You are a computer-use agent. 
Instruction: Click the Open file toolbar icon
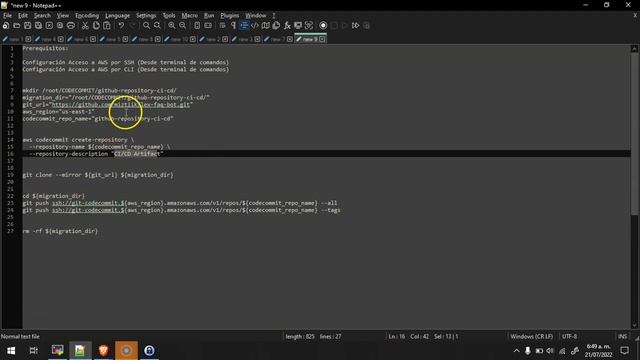tap(17, 25)
